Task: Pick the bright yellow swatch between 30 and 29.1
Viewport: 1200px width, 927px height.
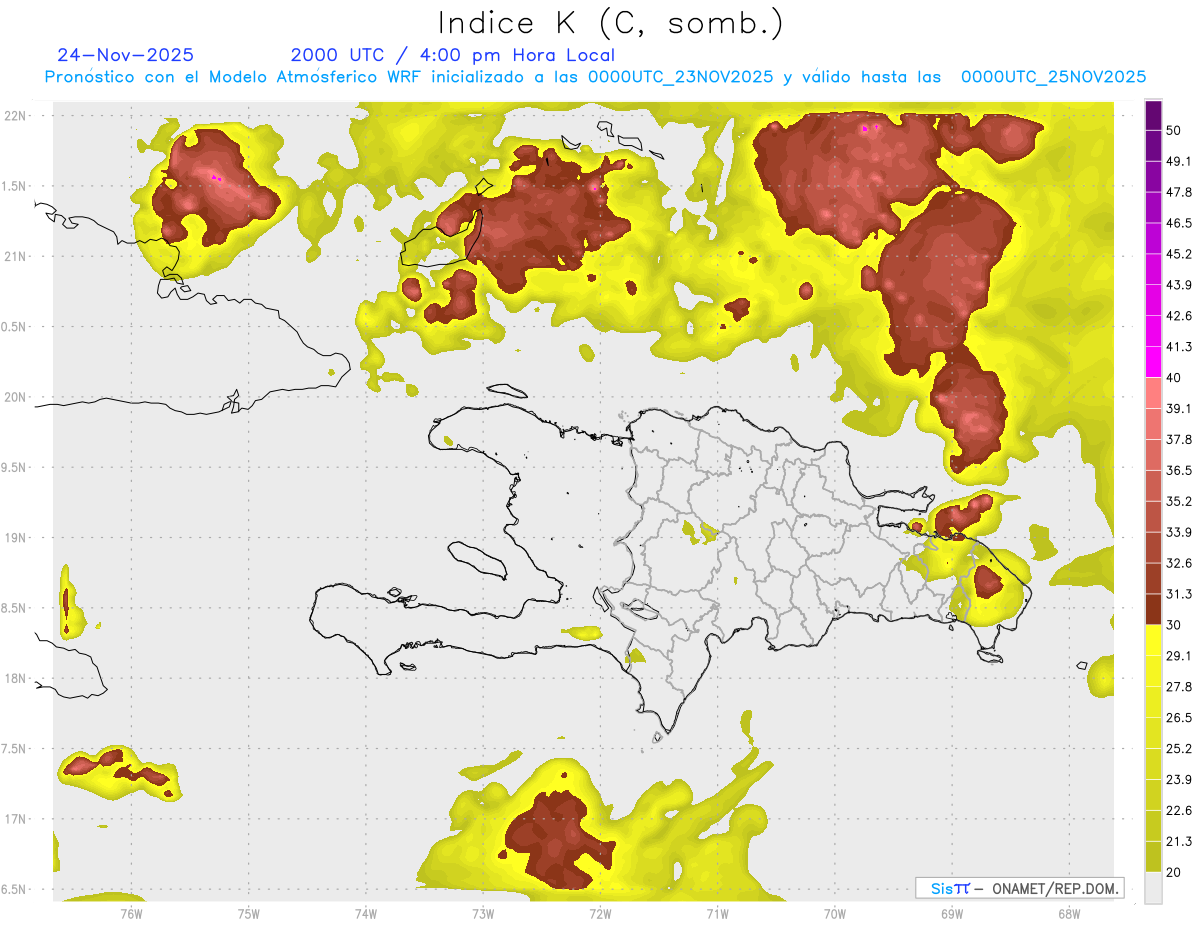Action: (x=1153, y=640)
